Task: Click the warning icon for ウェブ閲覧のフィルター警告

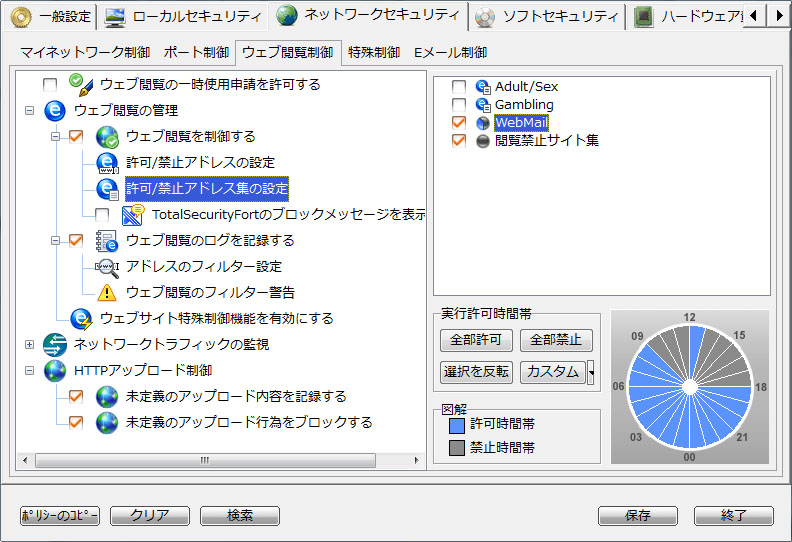Action: click(107, 292)
